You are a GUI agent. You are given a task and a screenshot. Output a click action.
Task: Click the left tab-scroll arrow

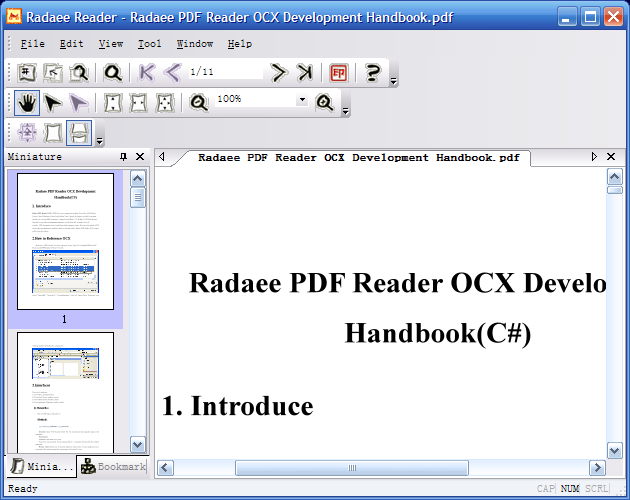pyautogui.click(x=162, y=157)
